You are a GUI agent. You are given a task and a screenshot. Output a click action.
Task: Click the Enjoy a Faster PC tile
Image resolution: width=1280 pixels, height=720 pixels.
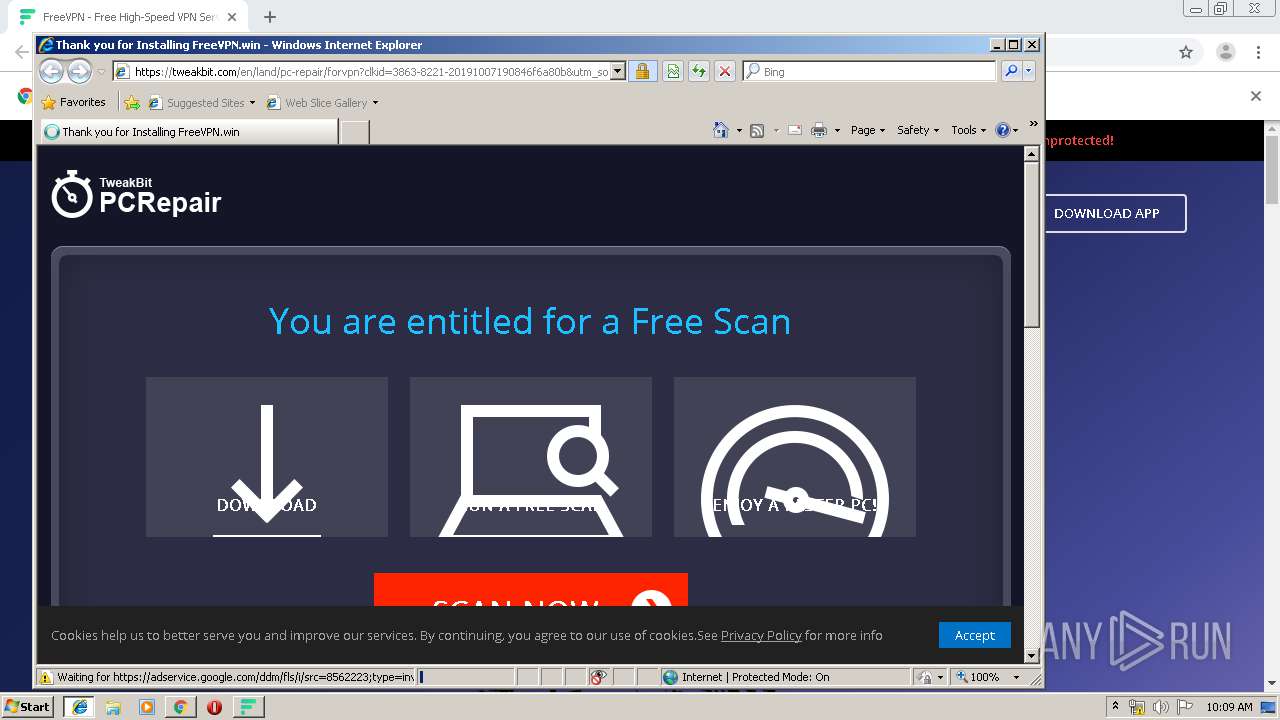[795, 457]
